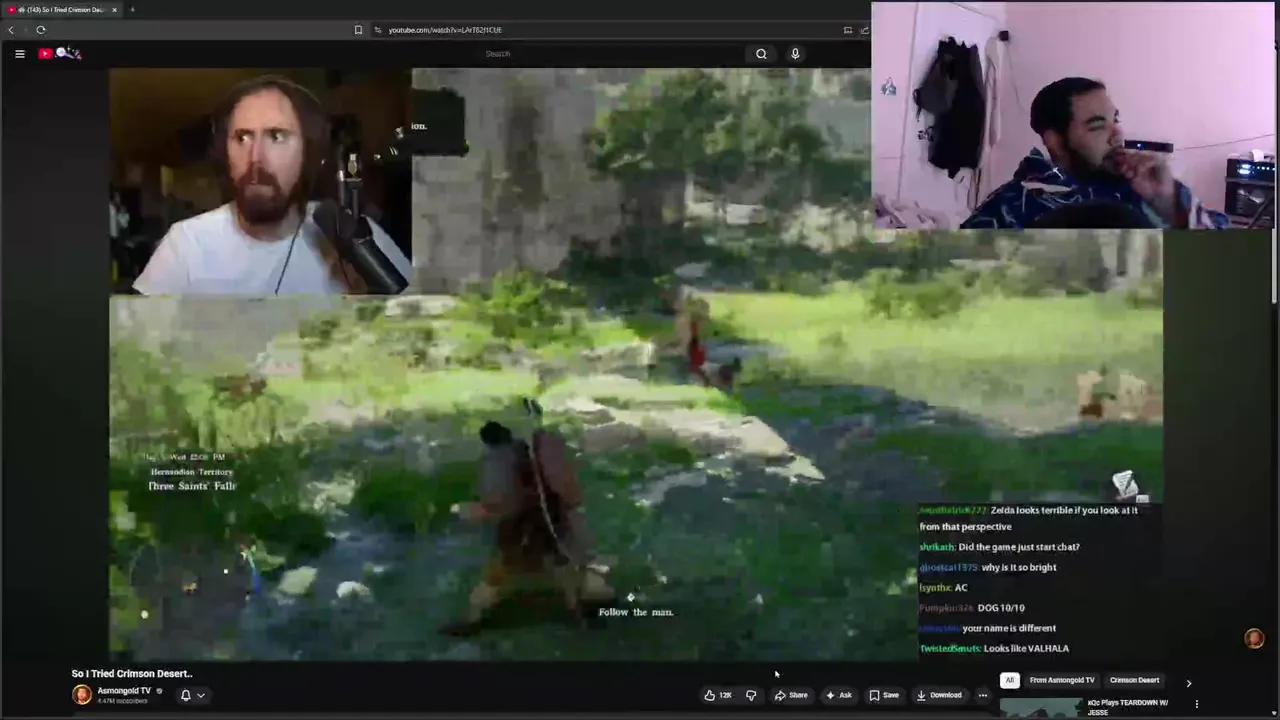Select the 'Crimson Desert' filter chip
Screen dimensions: 1280x720
1134,680
